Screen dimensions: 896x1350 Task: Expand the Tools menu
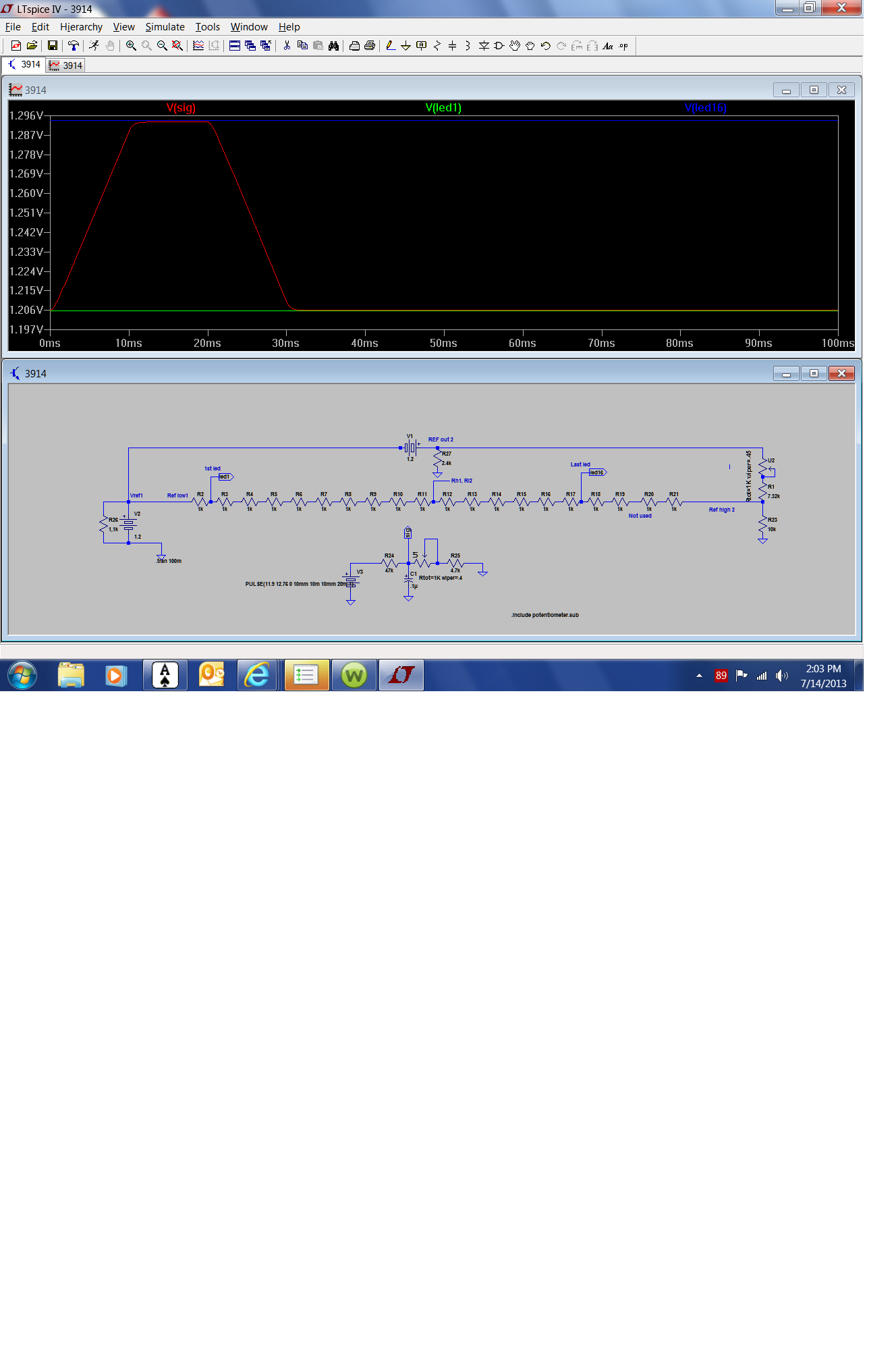[208, 27]
